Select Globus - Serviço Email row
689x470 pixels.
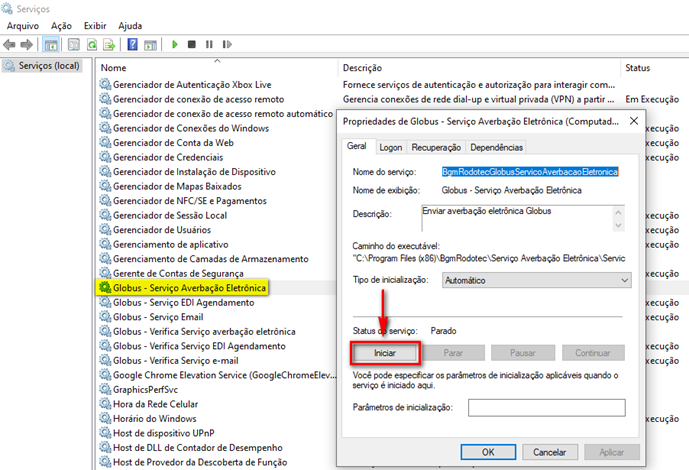point(158,317)
